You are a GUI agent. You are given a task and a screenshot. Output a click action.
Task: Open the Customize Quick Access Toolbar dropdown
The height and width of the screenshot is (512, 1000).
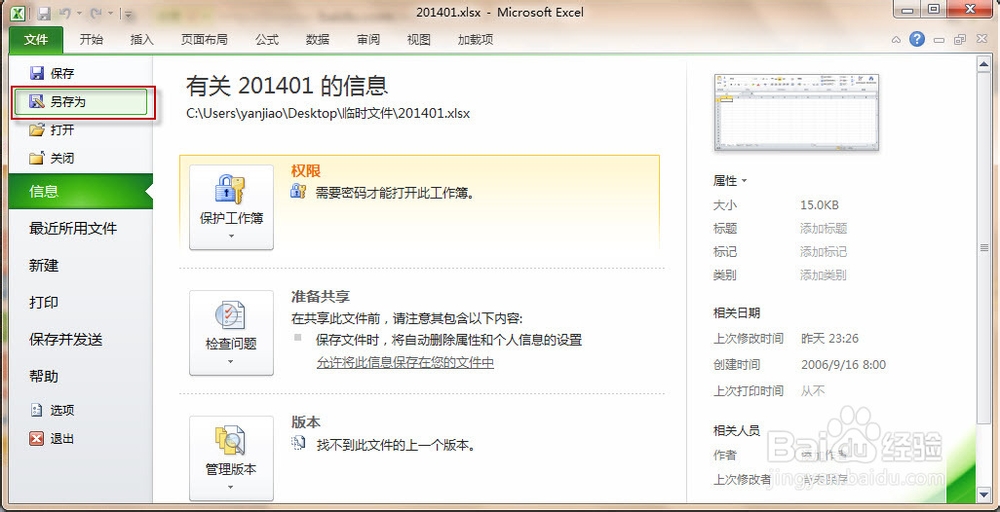(x=128, y=13)
